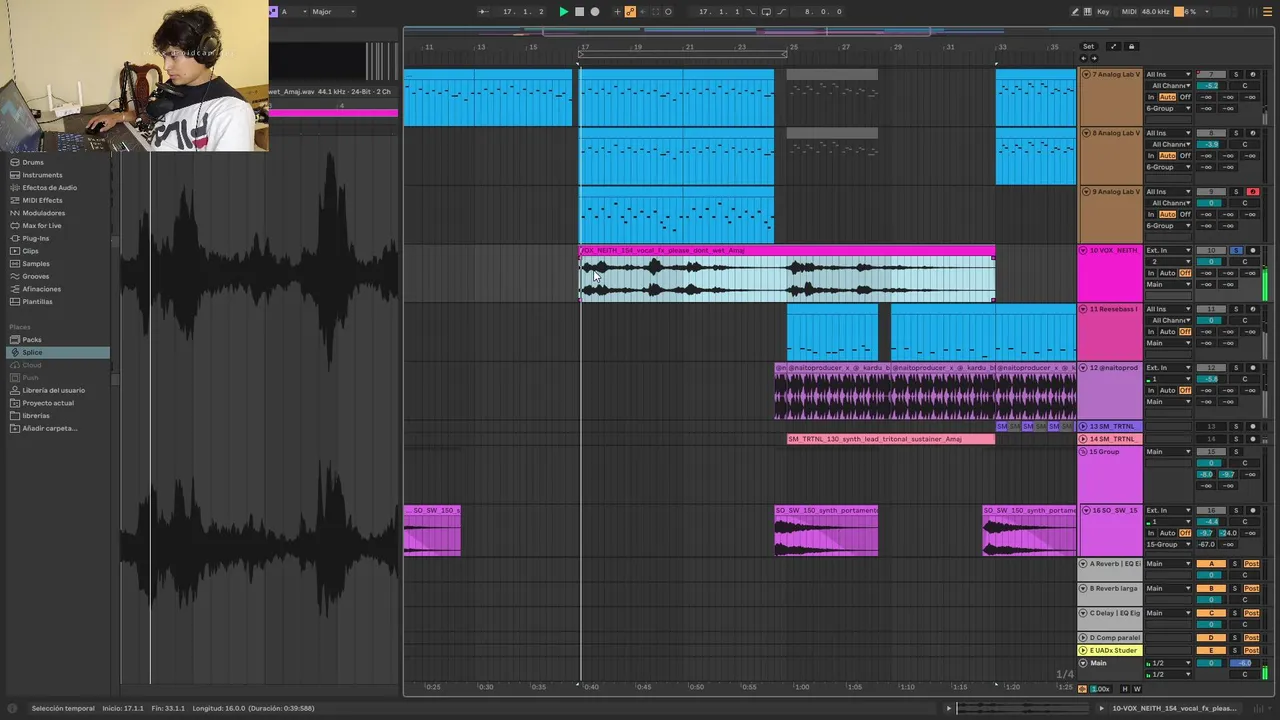1280x720 pixels.
Task: Open MIDI Effects category
Action: [42, 200]
